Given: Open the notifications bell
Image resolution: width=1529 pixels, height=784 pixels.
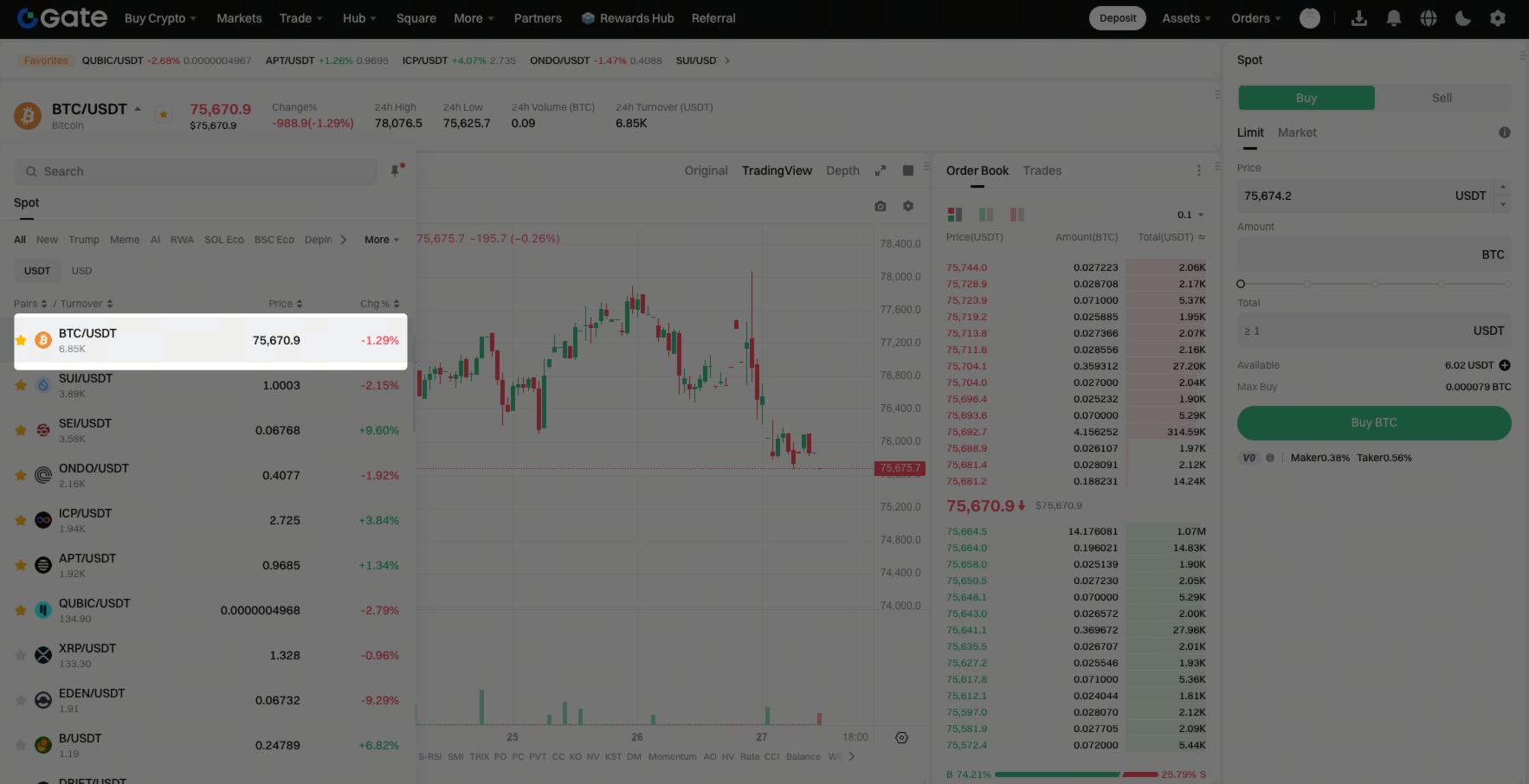Looking at the screenshot, I should (1394, 18).
